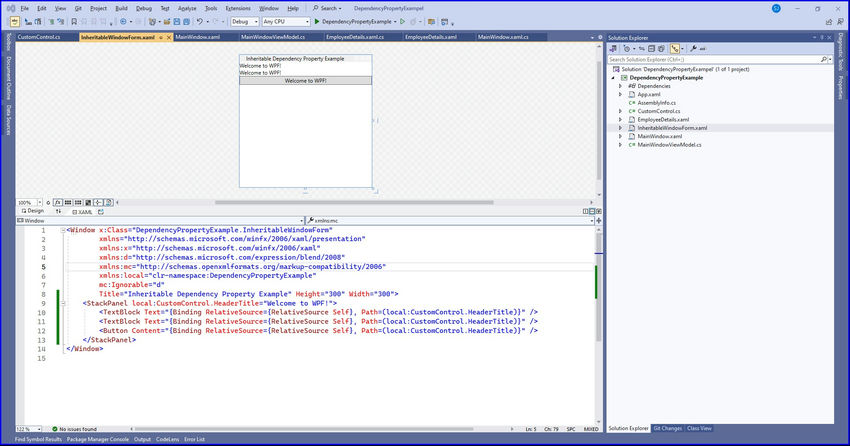Collapse the DependencyPropertyExample project node
This screenshot has height=446, width=850.
pos(614,77)
